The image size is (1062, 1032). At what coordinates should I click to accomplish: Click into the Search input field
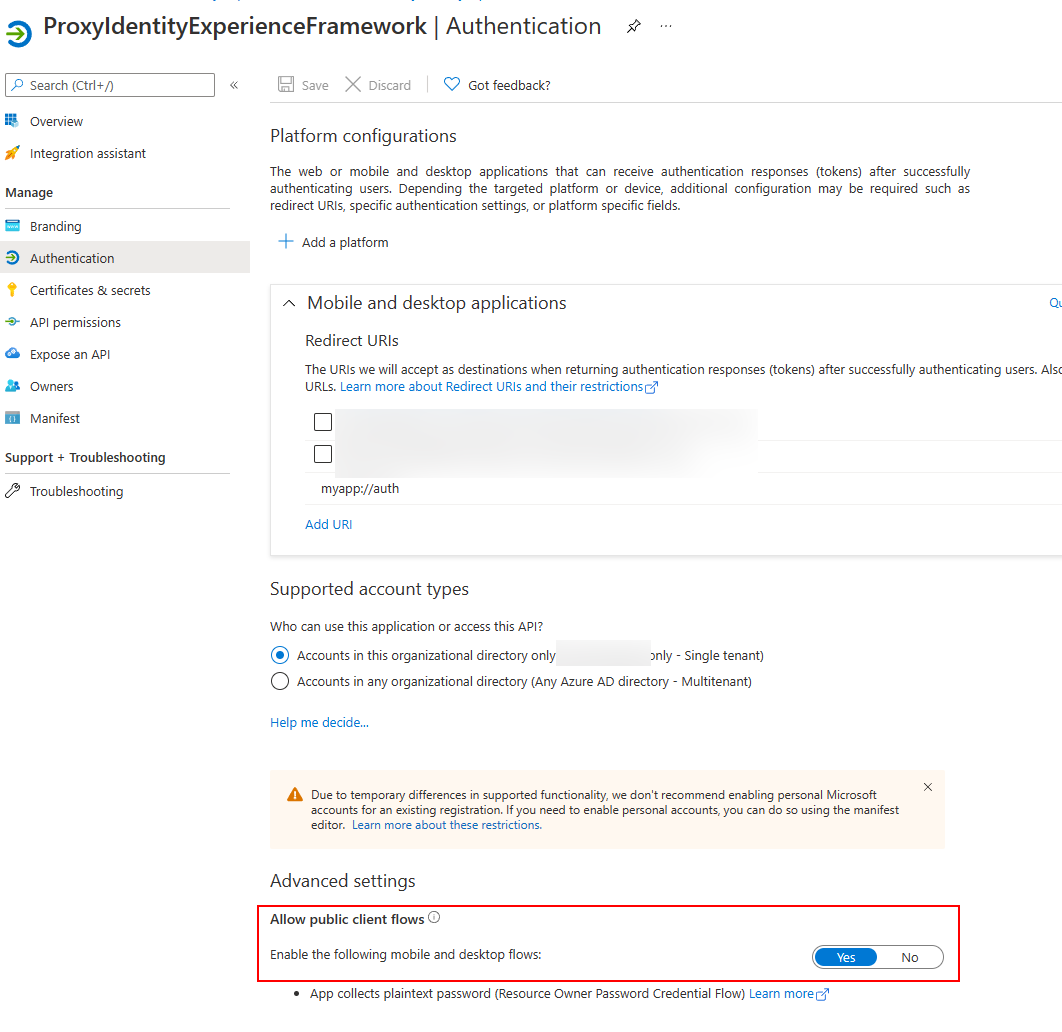click(115, 85)
